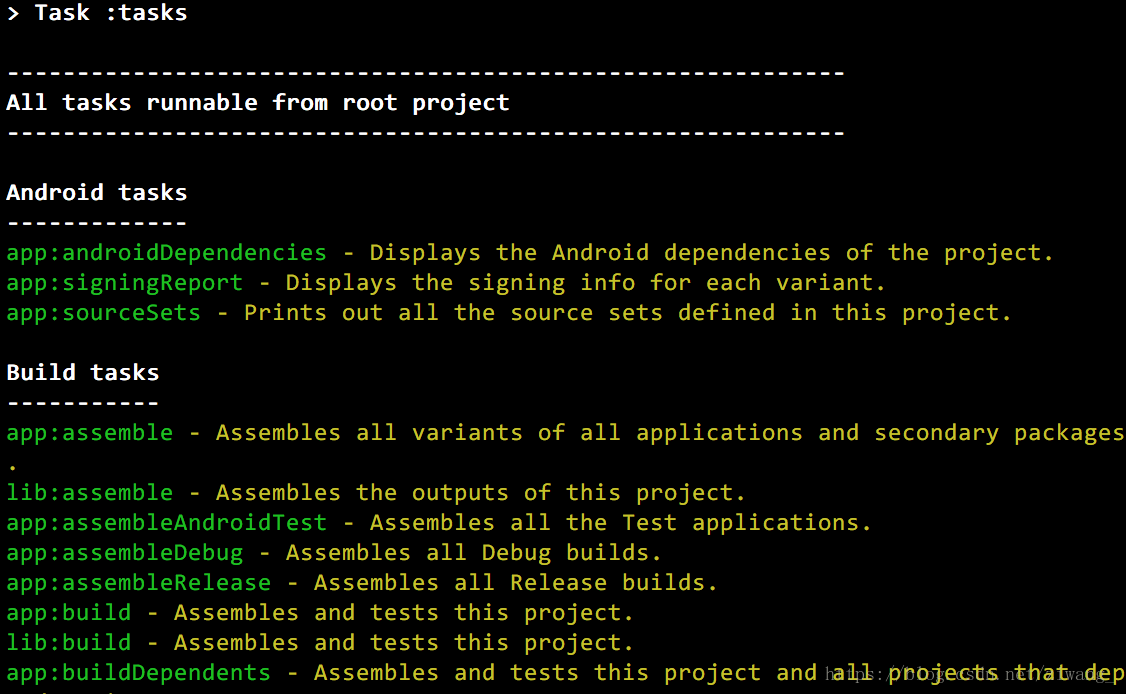
Task: Click 'Assembles all Debug builds.' description
Action: [x=473, y=553]
